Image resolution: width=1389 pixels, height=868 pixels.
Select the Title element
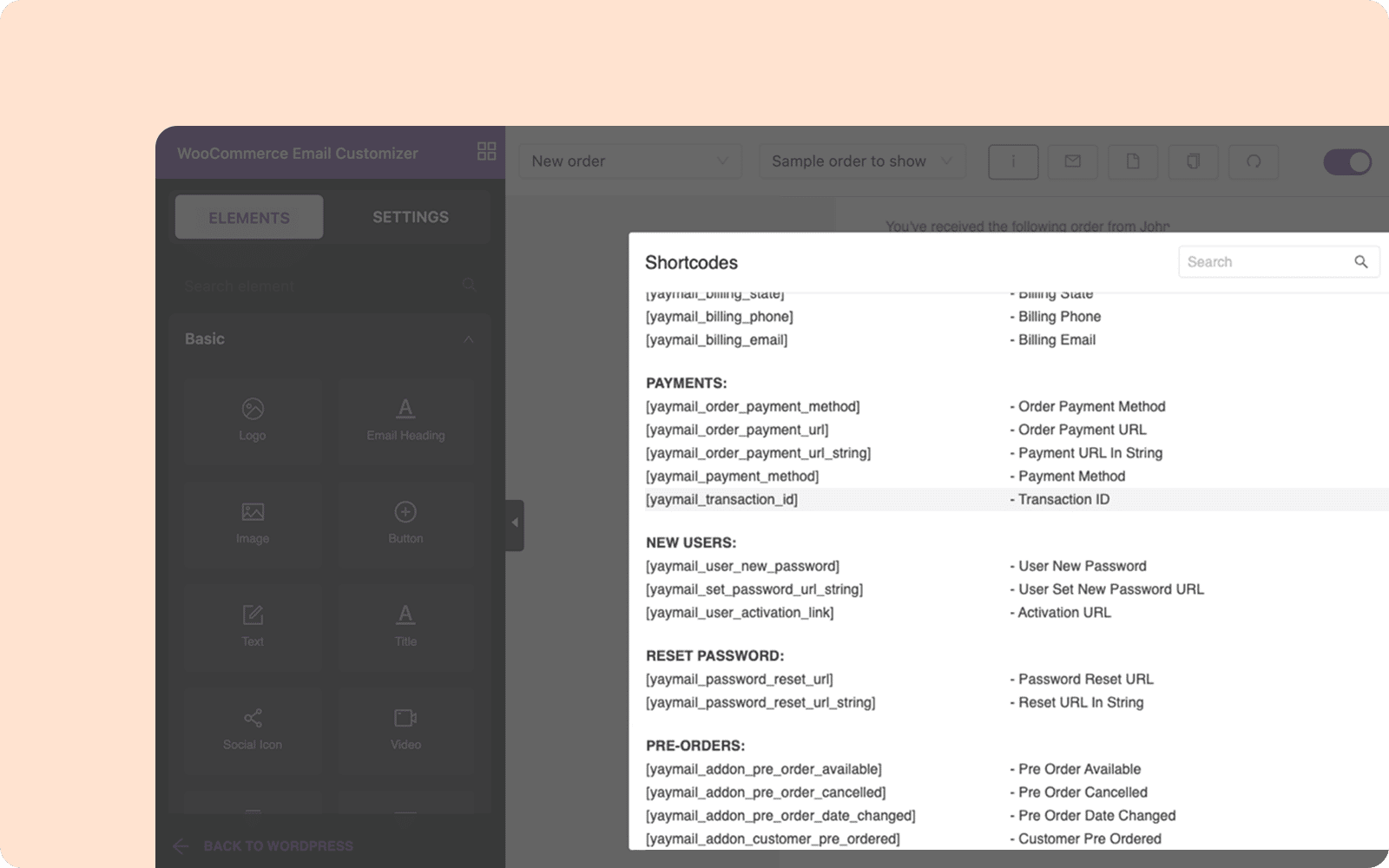405,628
